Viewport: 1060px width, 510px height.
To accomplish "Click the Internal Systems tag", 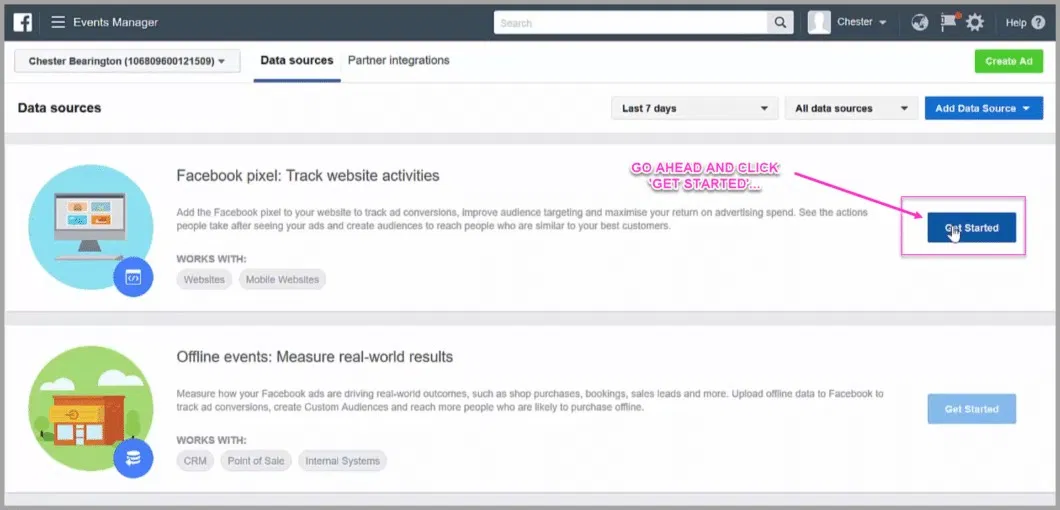I will tap(343, 461).
